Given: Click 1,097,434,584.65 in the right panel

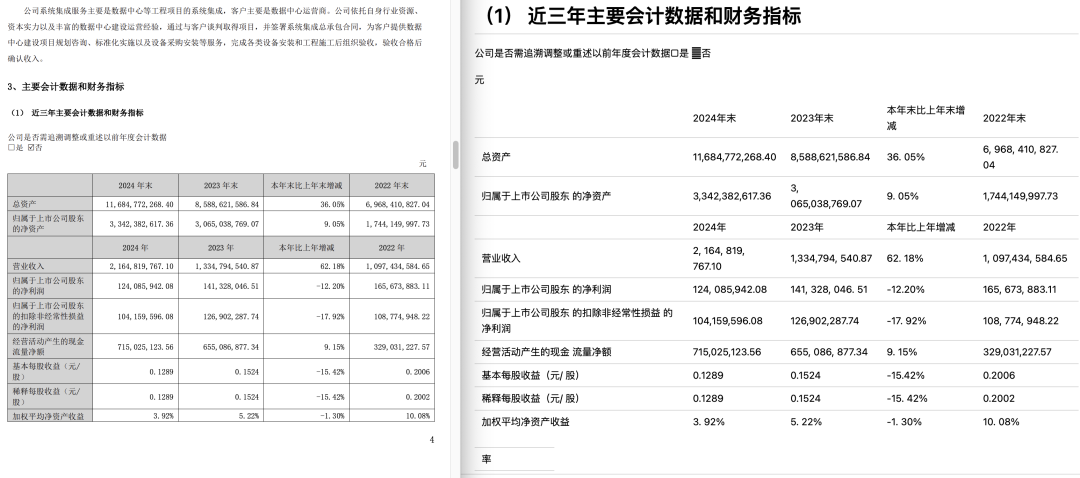Looking at the screenshot, I should (1025, 258).
